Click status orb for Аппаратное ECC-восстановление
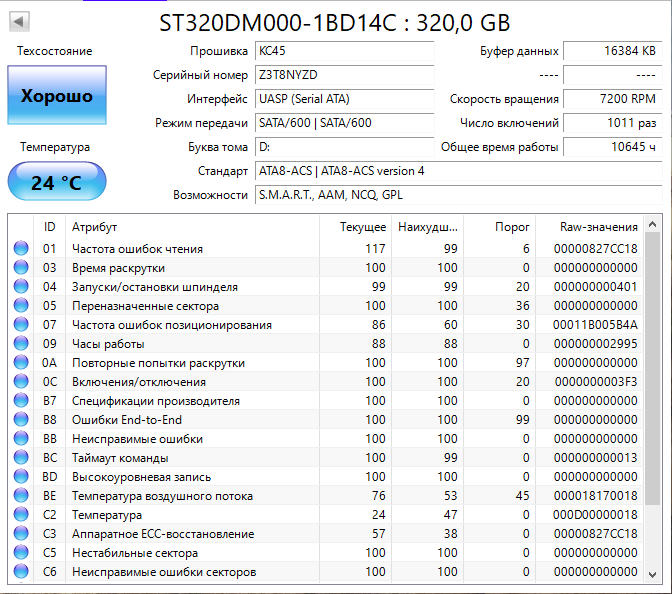This screenshot has width=672, height=594. tap(21, 534)
